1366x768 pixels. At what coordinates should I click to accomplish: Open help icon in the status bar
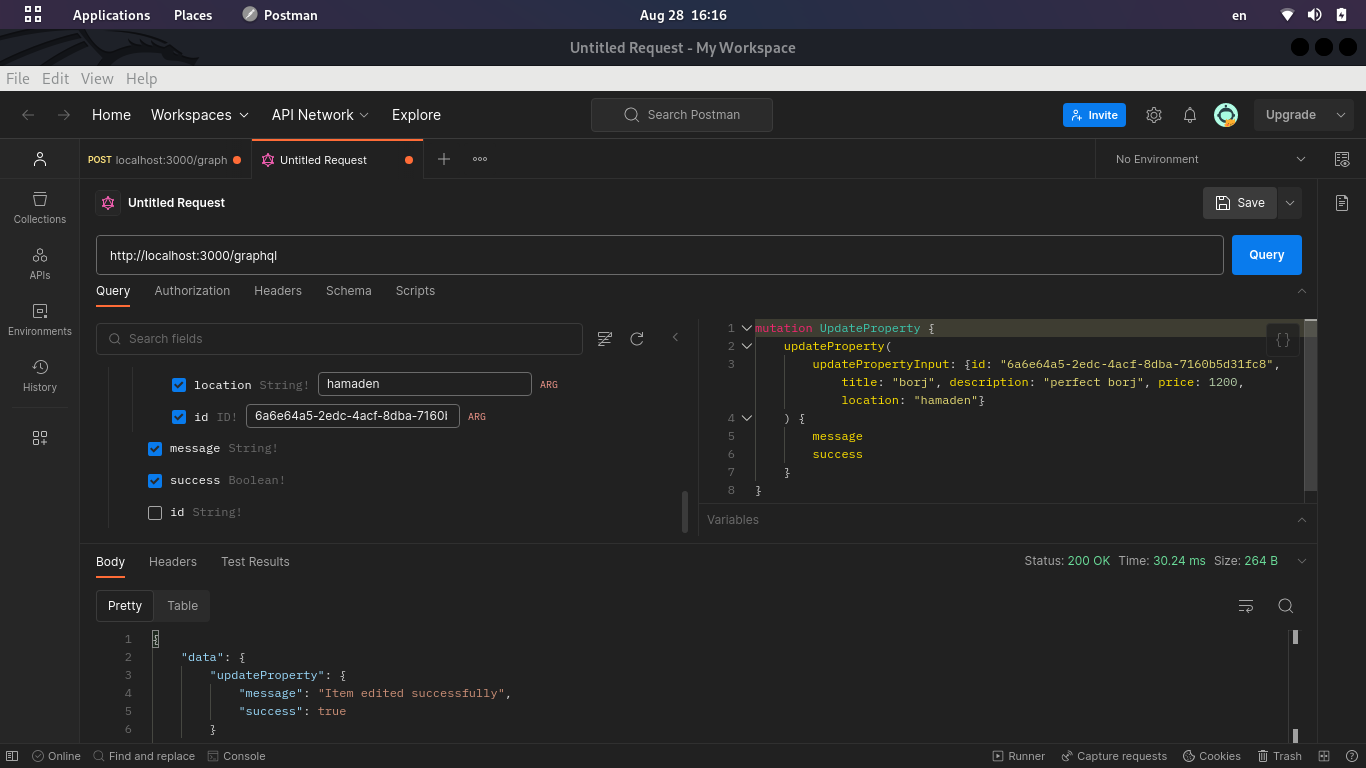[1350, 756]
